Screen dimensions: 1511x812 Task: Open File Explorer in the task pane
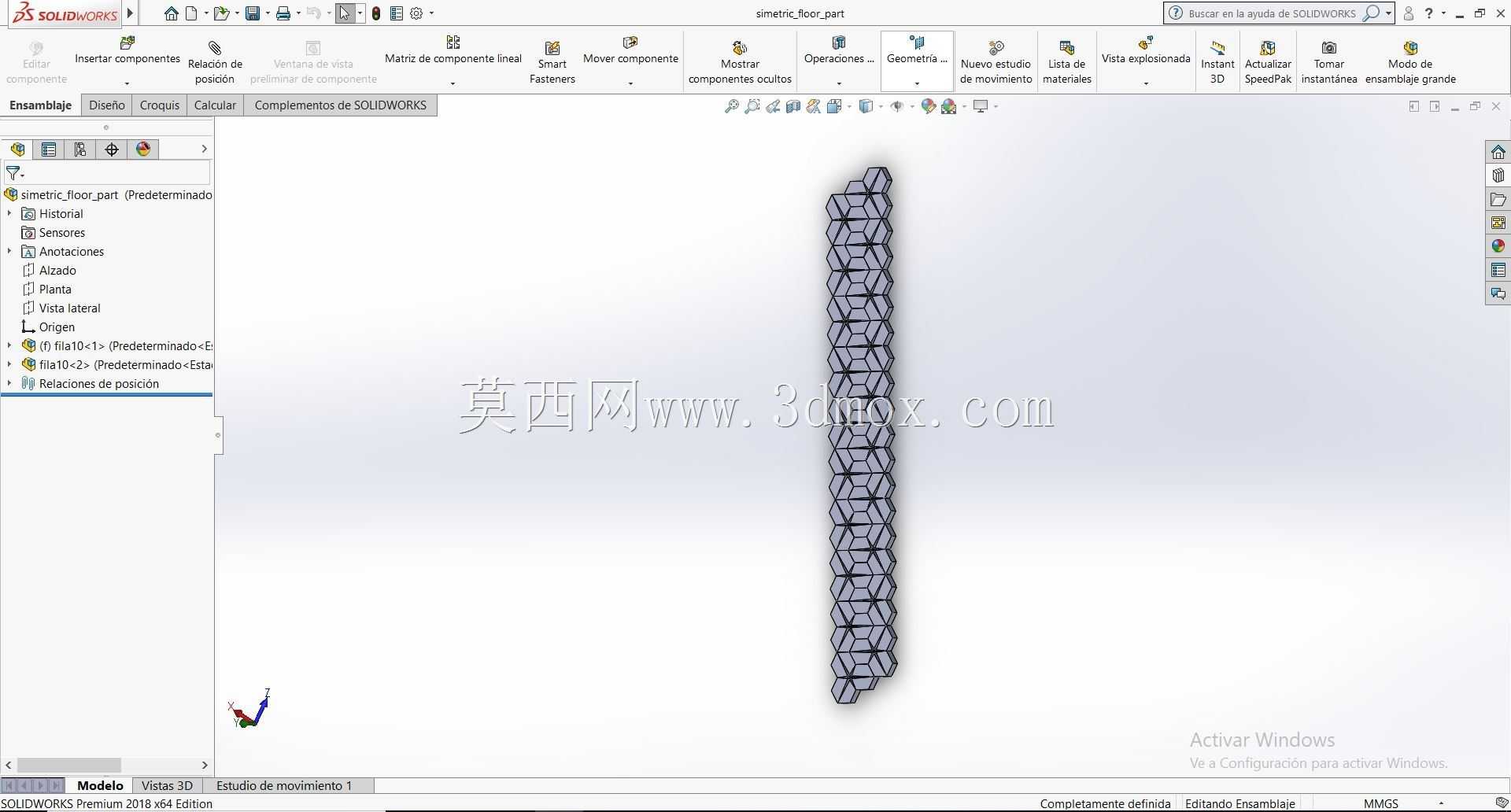tap(1498, 199)
